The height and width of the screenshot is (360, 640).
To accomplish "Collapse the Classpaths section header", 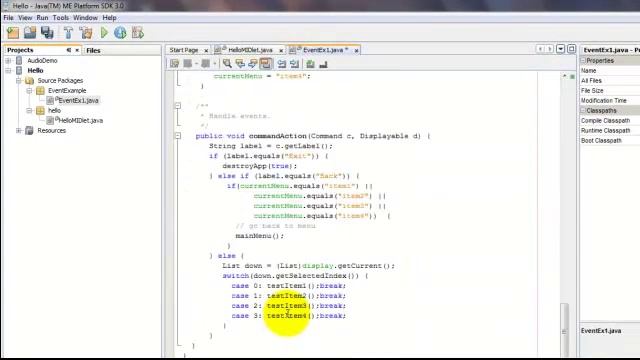I will [x=584, y=111].
